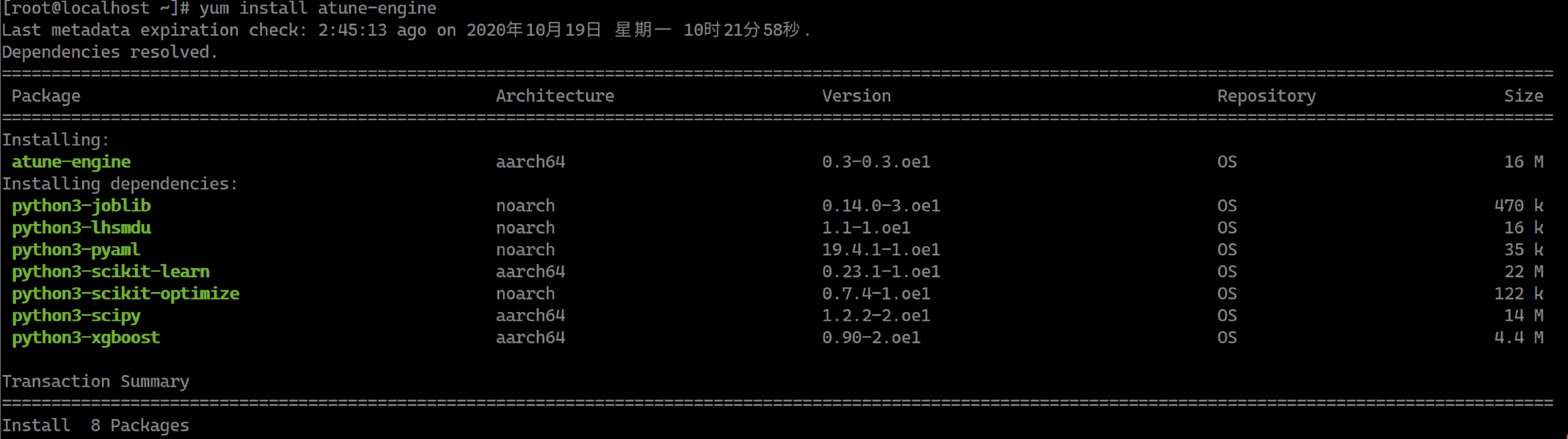Select the python3-scipy package row
The width and height of the screenshot is (1568, 439).
click(x=75, y=315)
